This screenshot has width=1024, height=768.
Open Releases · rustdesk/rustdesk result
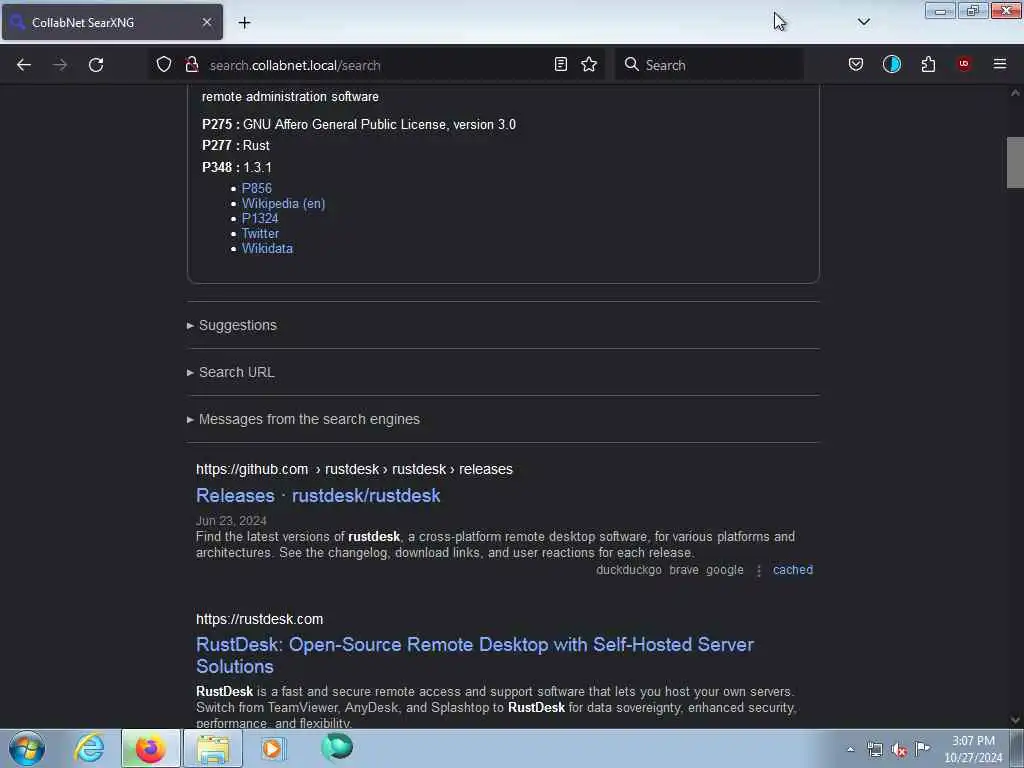(318, 496)
